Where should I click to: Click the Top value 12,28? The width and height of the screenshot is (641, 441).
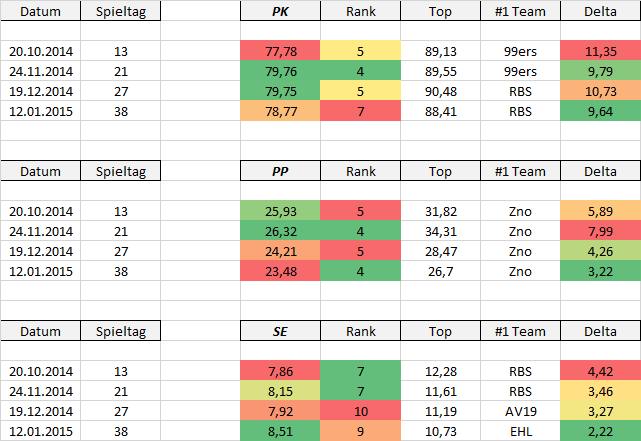tap(441, 371)
